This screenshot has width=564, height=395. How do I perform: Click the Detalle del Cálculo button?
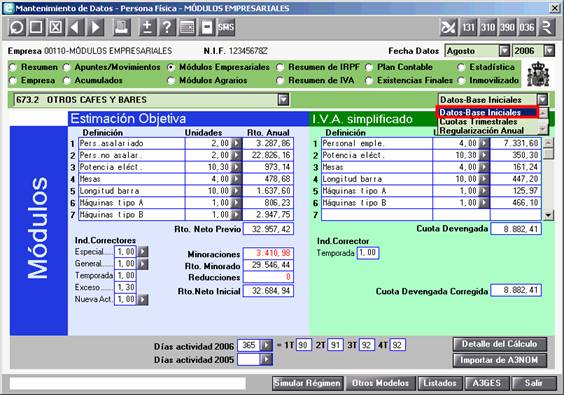pyautogui.click(x=500, y=344)
